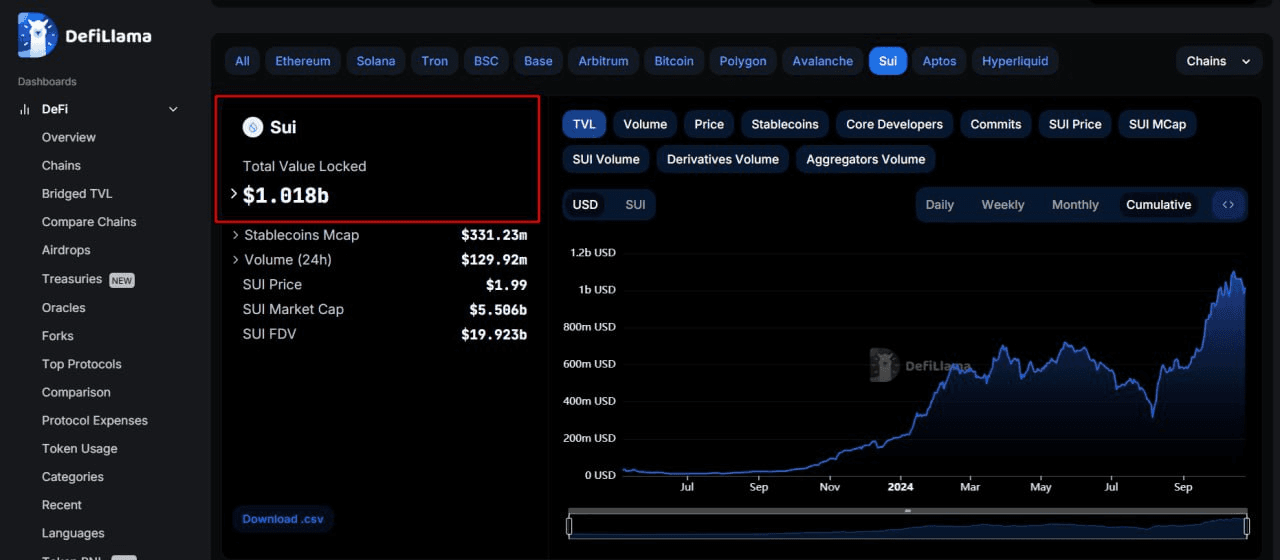The width and height of the screenshot is (1280, 560).
Task: Open Treasuries page
Action: point(72,279)
